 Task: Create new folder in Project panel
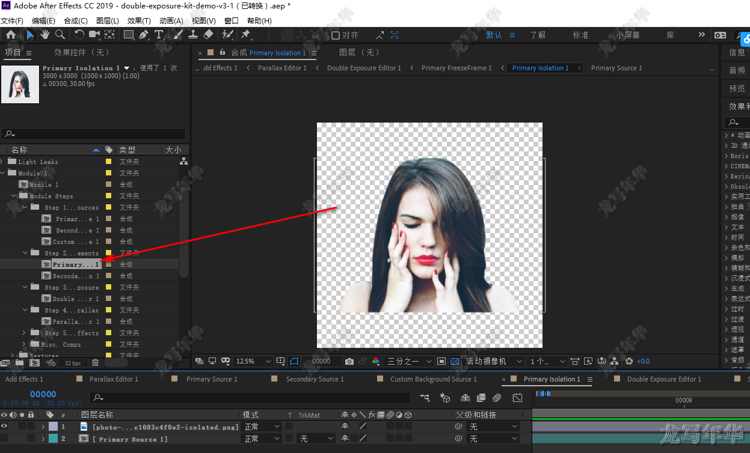click(x=19, y=363)
